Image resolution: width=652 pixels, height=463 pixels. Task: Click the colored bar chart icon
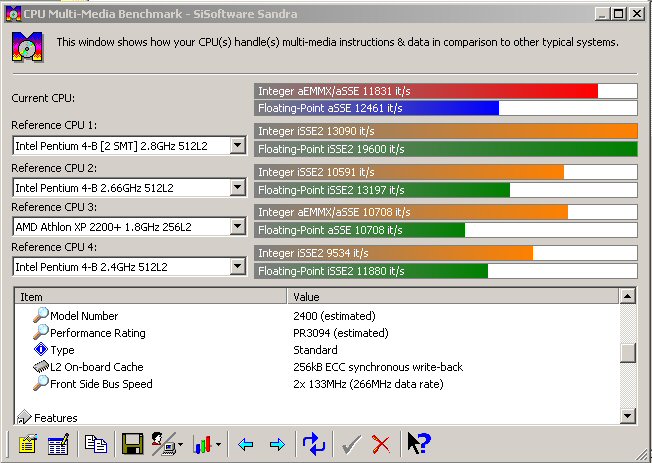[x=202, y=444]
